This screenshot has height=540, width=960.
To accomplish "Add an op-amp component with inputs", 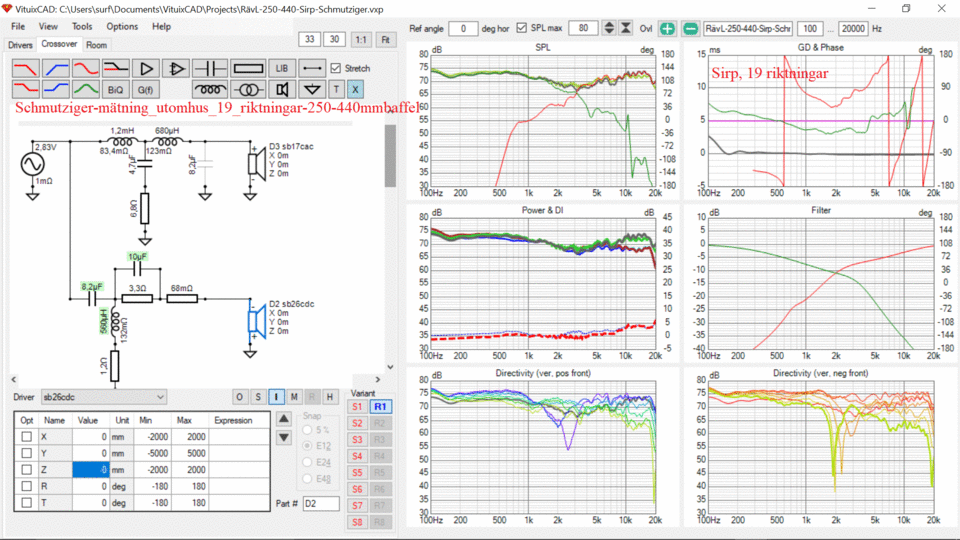I will click(x=176, y=68).
